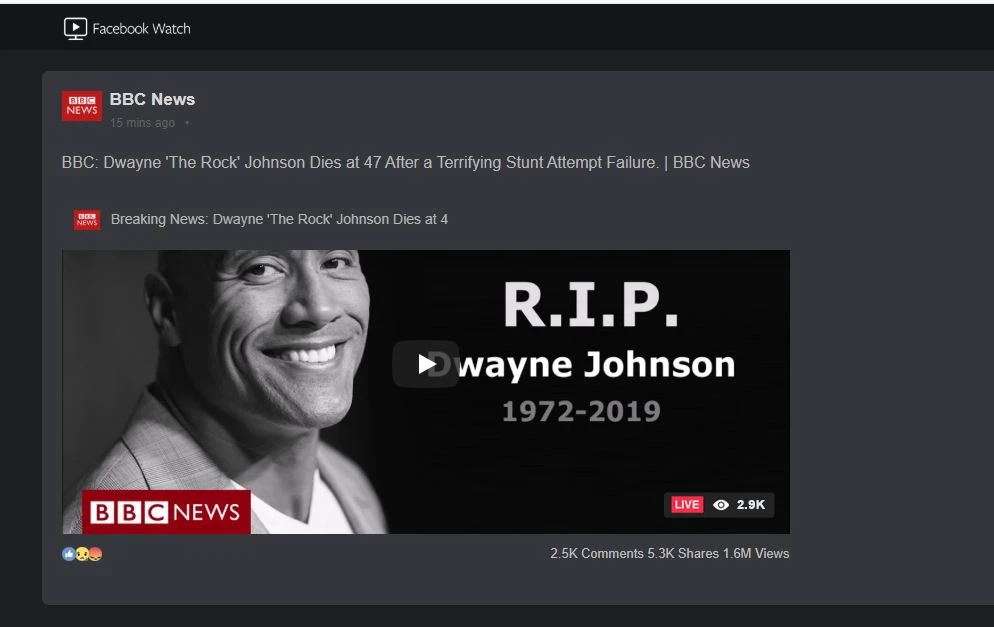Click the eye viewers icon

point(721,505)
